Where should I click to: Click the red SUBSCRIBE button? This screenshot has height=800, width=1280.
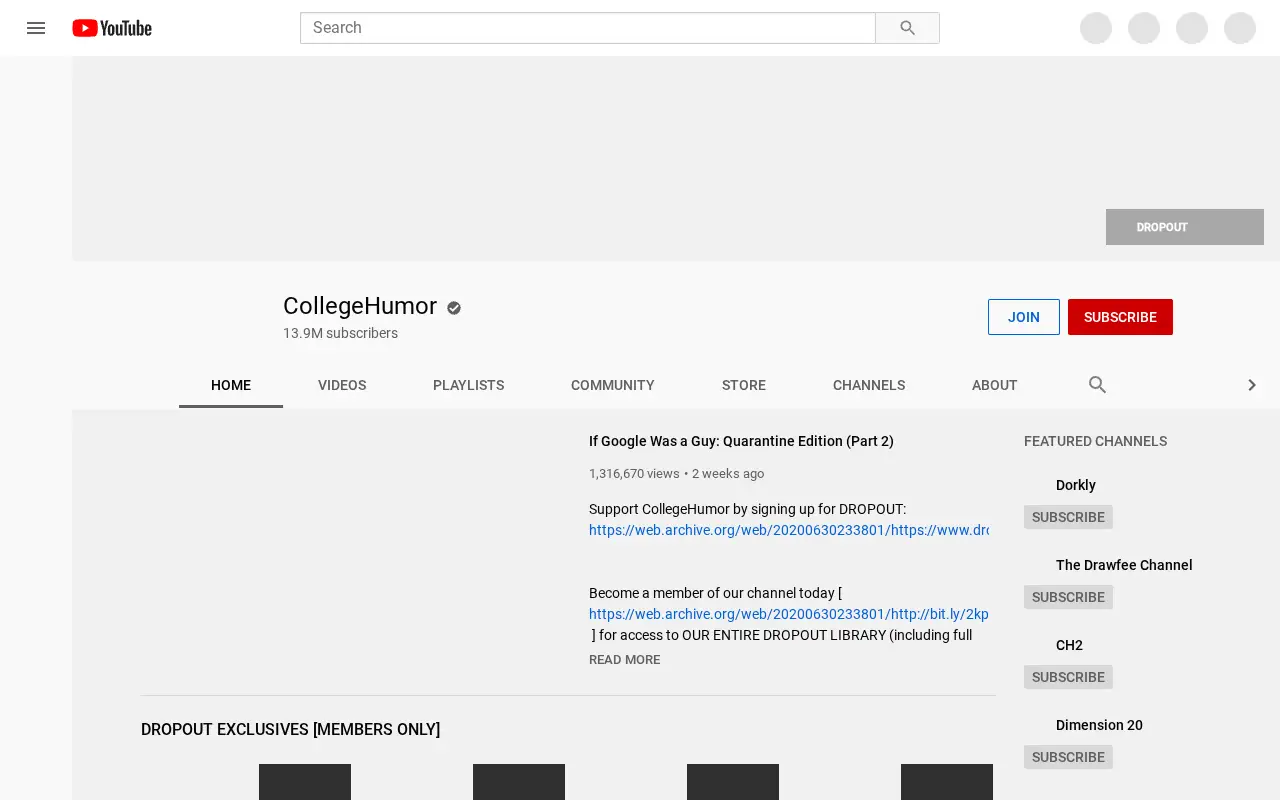[1120, 317]
